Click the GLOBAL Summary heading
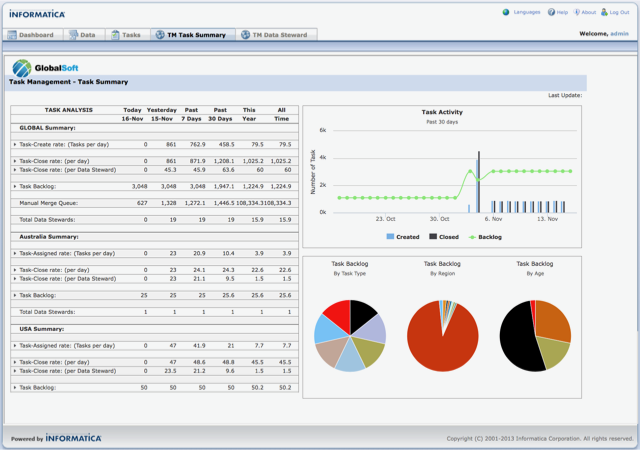640x450 pixels. [x=47, y=128]
